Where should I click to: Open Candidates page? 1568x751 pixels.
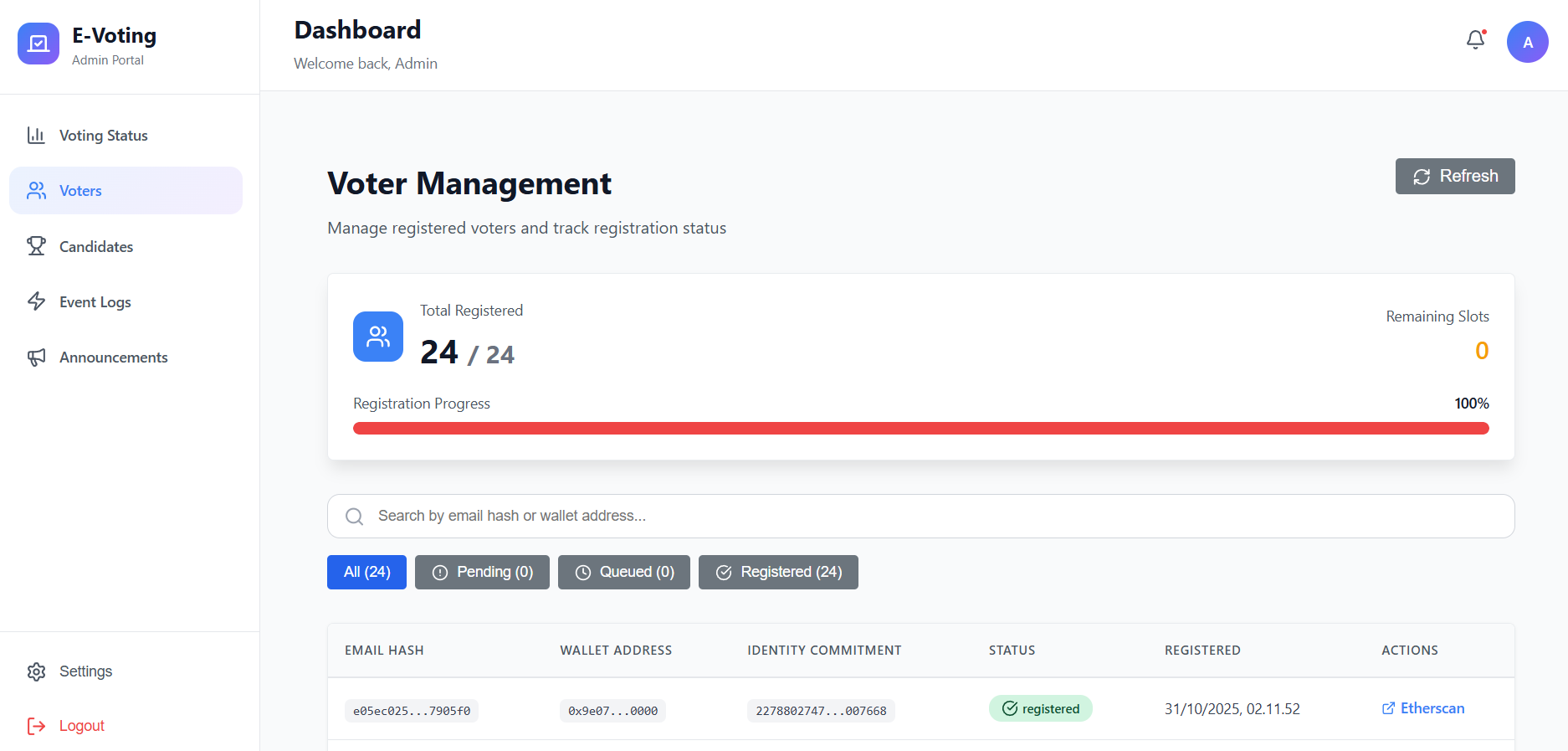pyautogui.click(x=126, y=246)
